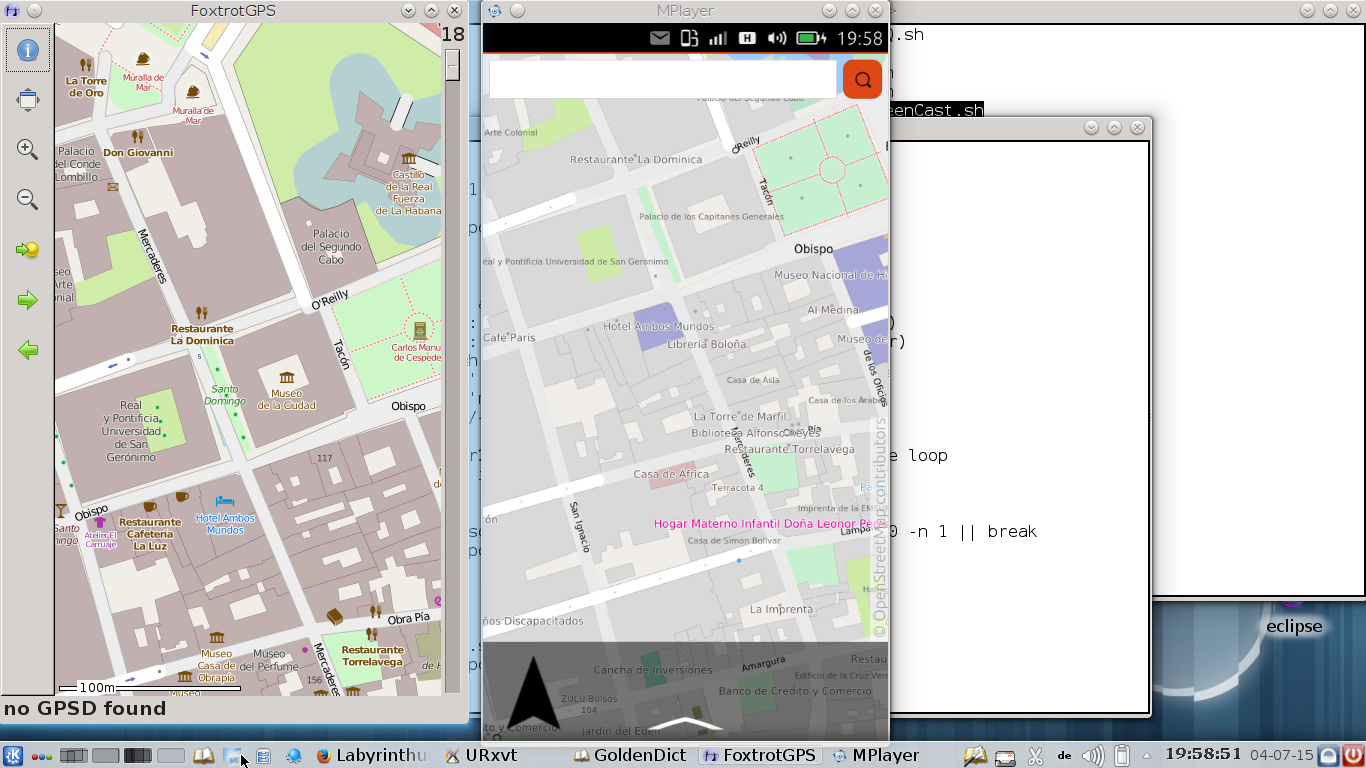Click the blue info button in FoxtrotGPS
This screenshot has height=768, width=1366.
point(28,50)
